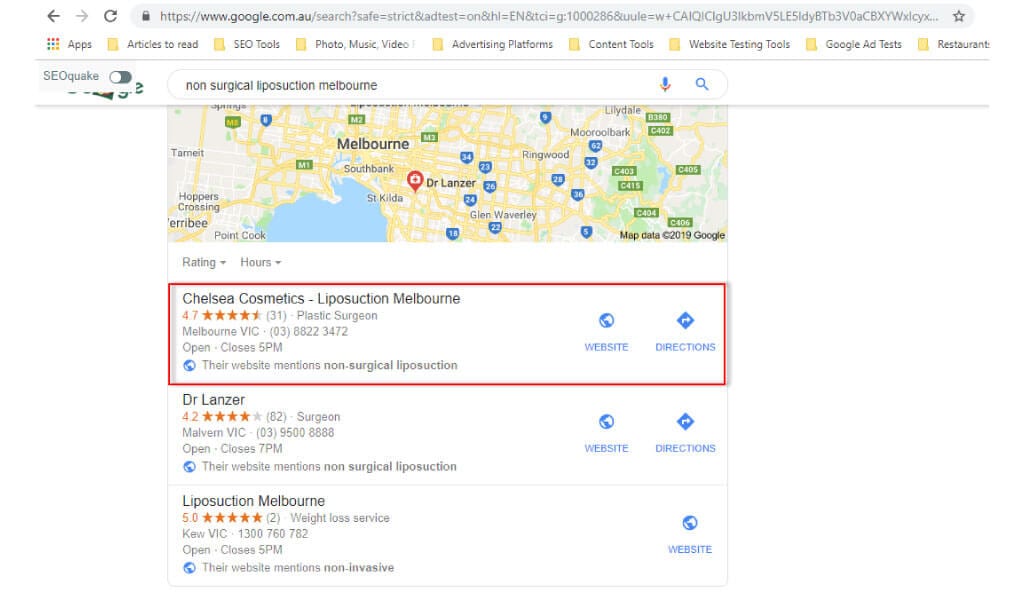Open Liposuction Melbourne website icon

690,523
